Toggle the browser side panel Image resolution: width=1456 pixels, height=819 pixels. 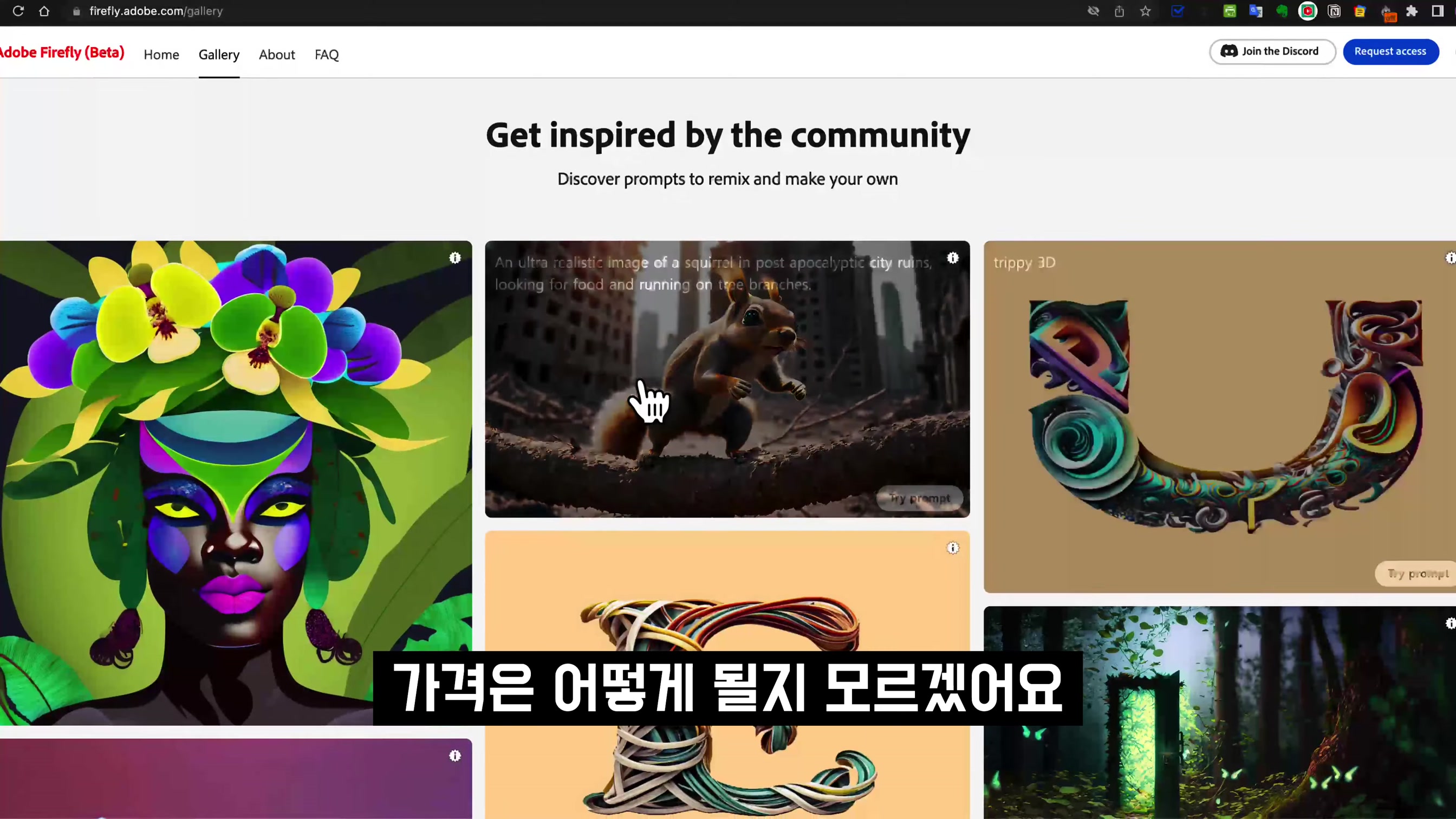pyautogui.click(x=1438, y=11)
